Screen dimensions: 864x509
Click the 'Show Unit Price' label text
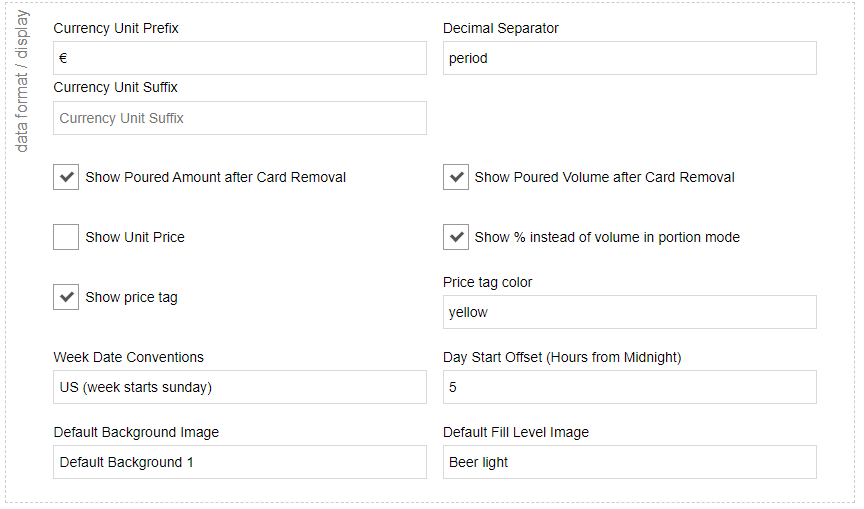click(x=135, y=237)
